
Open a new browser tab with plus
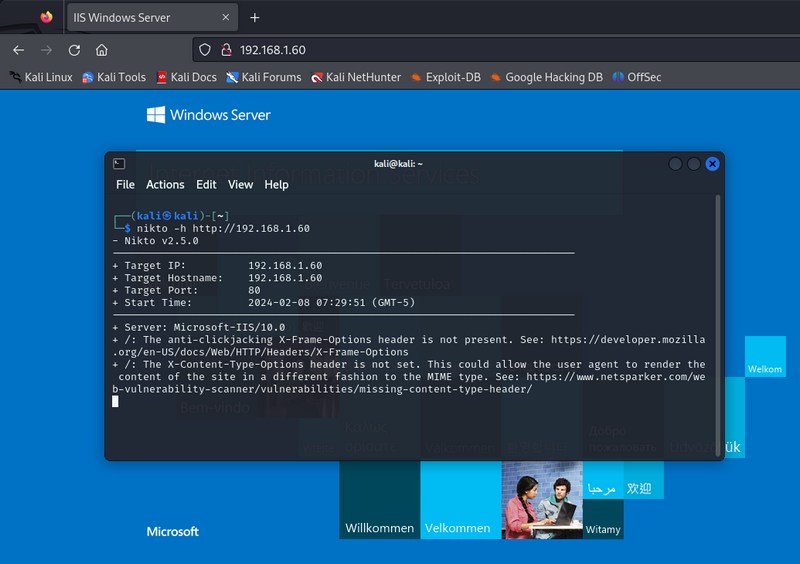pyautogui.click(x=255, y=18)
